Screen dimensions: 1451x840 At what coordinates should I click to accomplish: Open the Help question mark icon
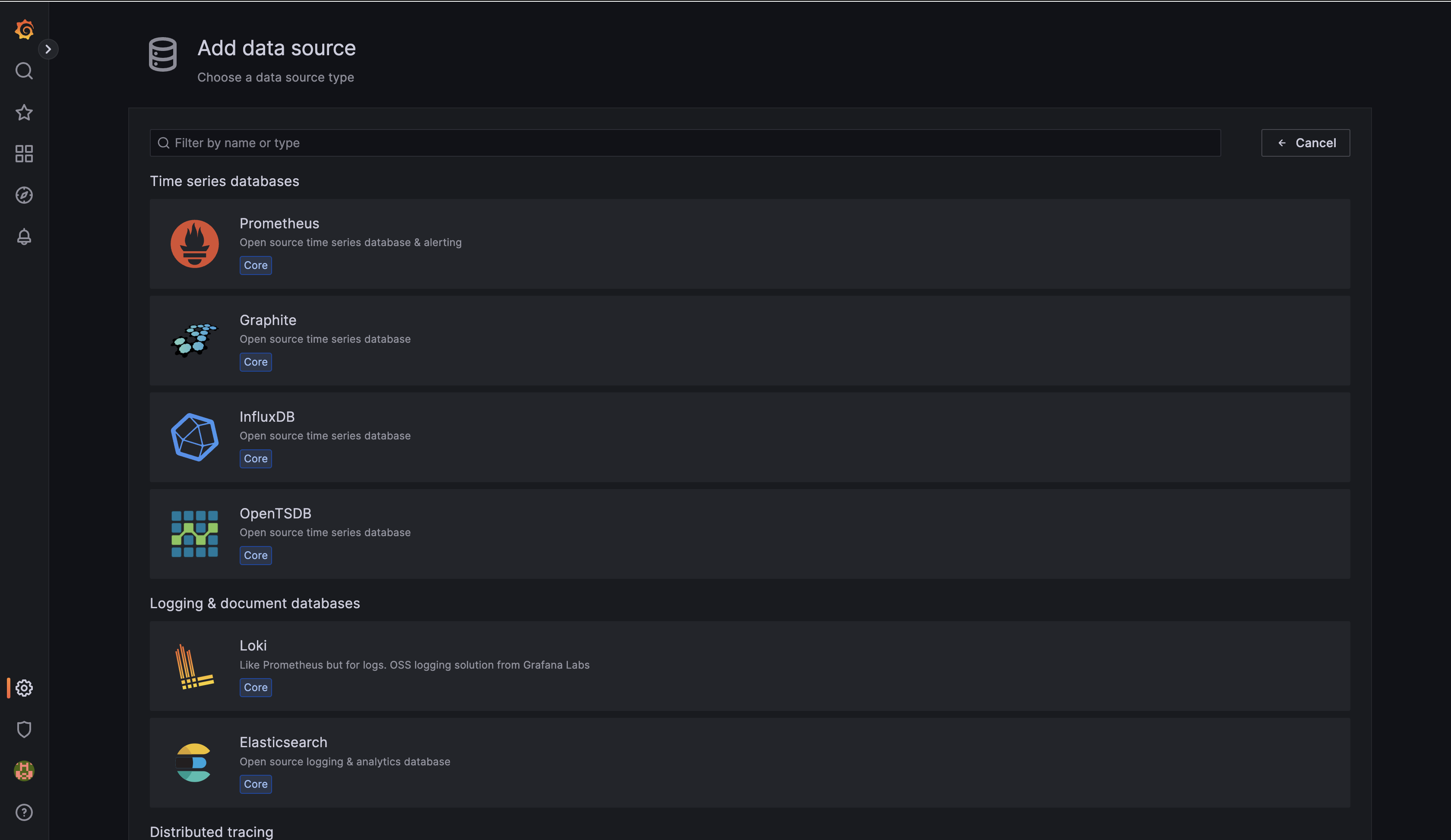[24, 812]
